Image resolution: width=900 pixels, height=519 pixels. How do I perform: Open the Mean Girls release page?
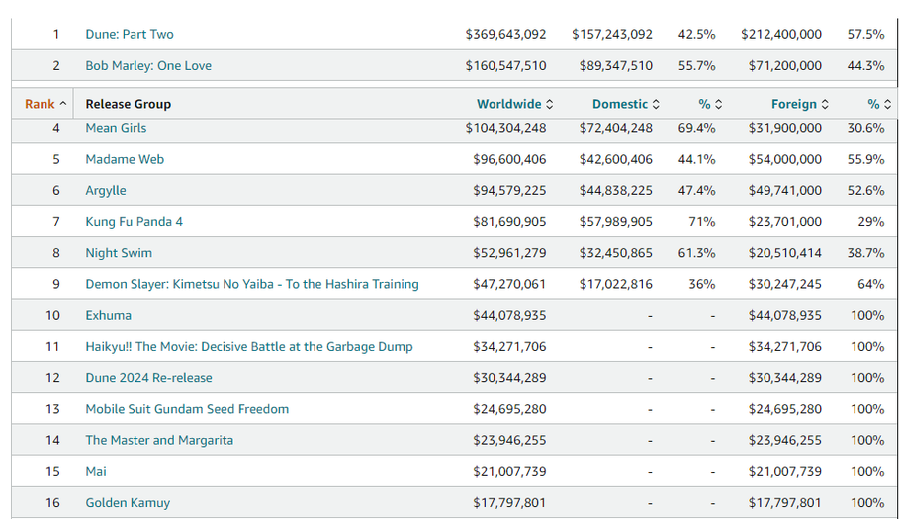[116, 128]
